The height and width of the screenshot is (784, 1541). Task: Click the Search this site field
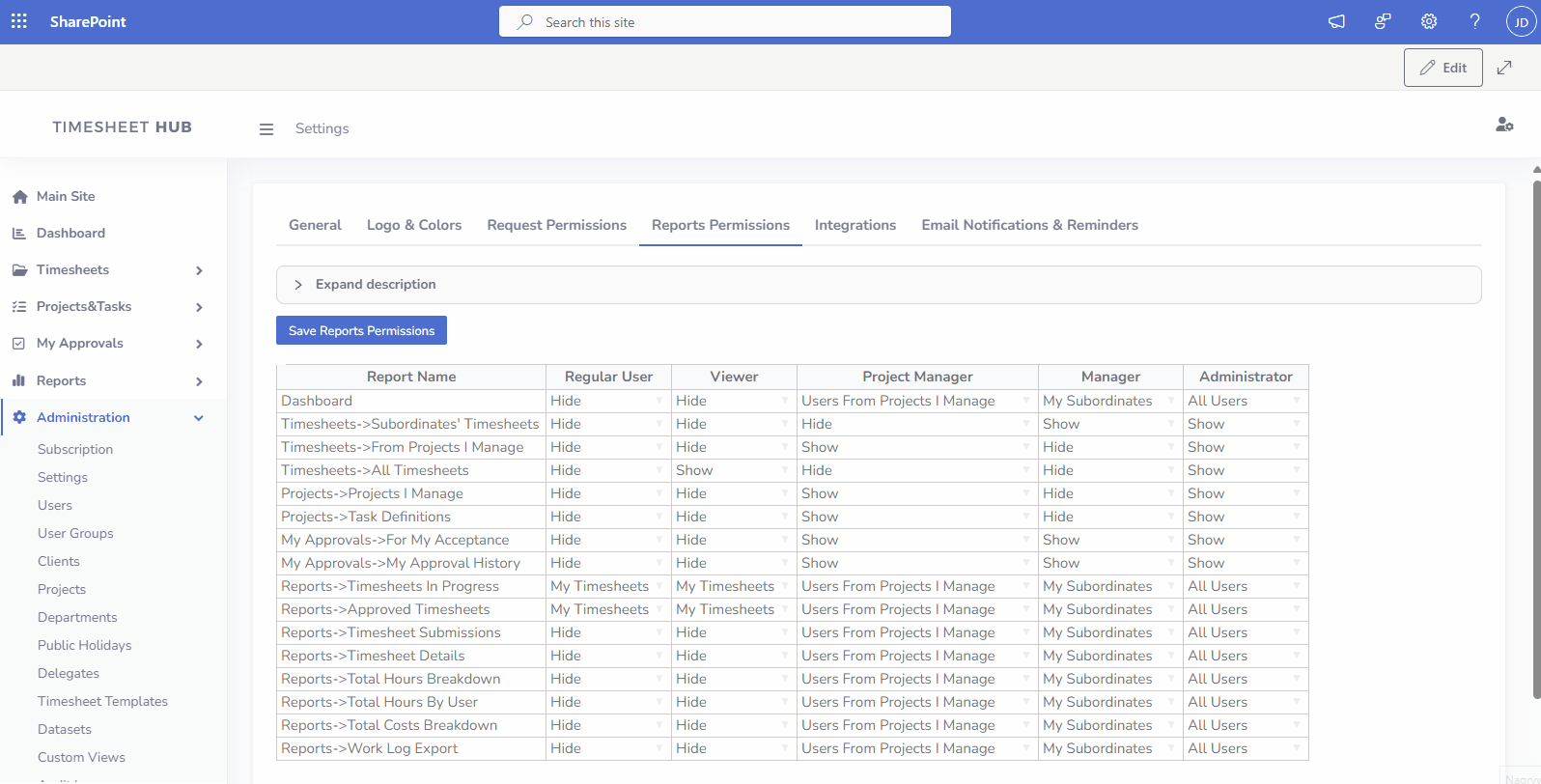point(724,21)
